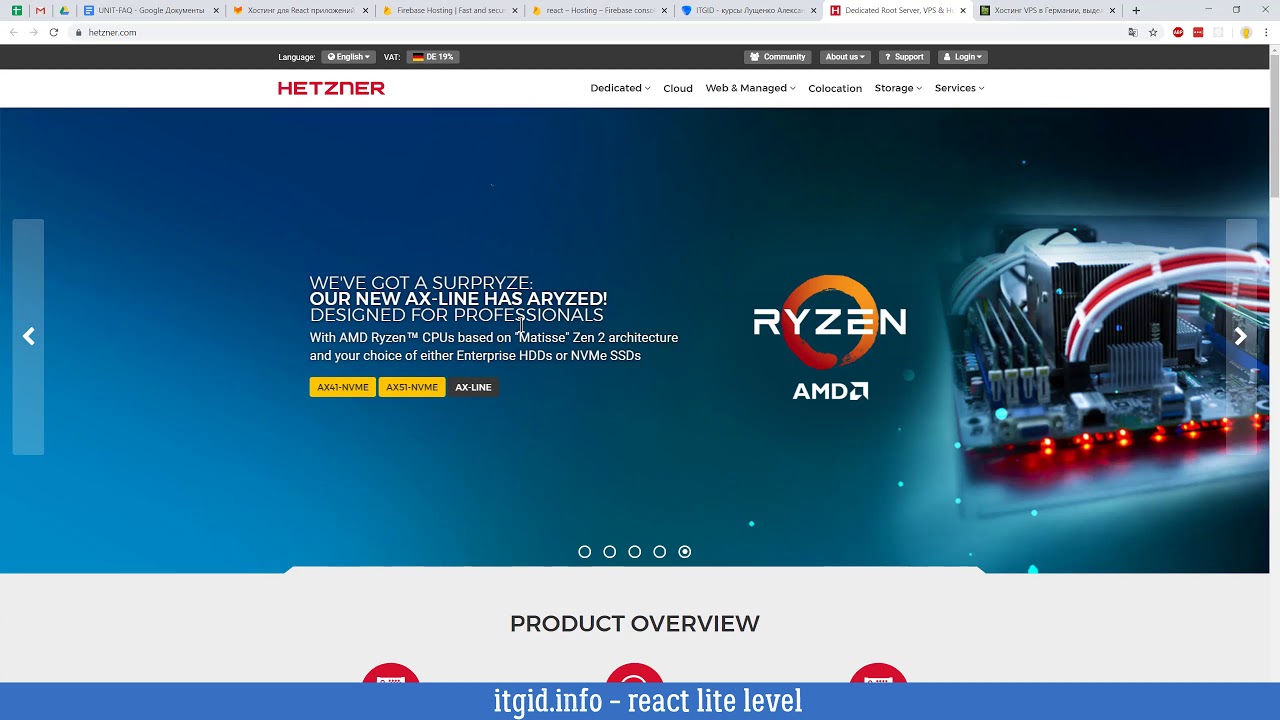This screenshot has height=720, width=1280.
Task: Open the red extension icon next to ABP
Action: pyautogui.click(x=1198, y=32)
